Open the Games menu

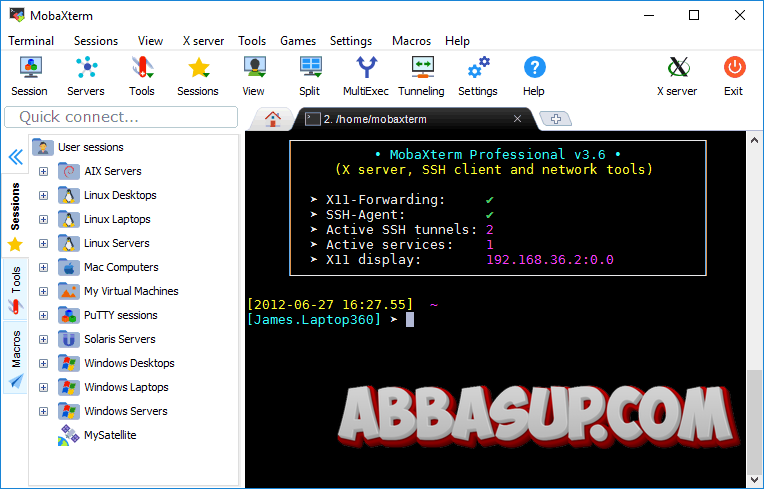point(298,41)
